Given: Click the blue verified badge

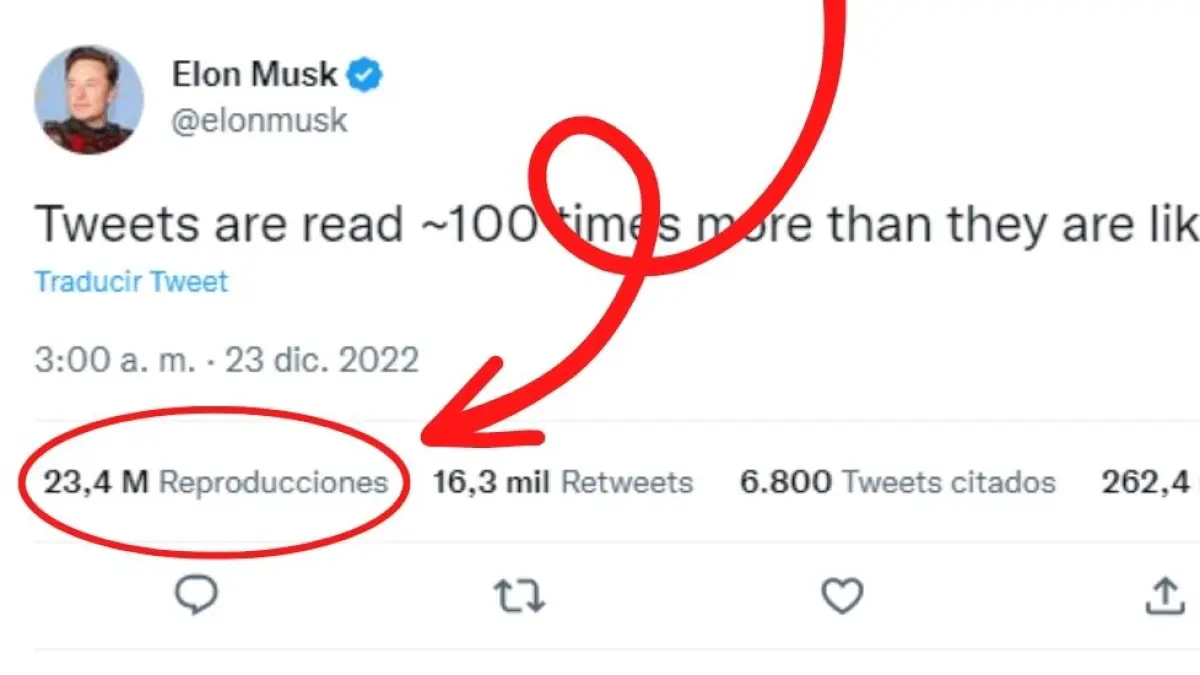Looking at the screenshot, I should 365,74.
